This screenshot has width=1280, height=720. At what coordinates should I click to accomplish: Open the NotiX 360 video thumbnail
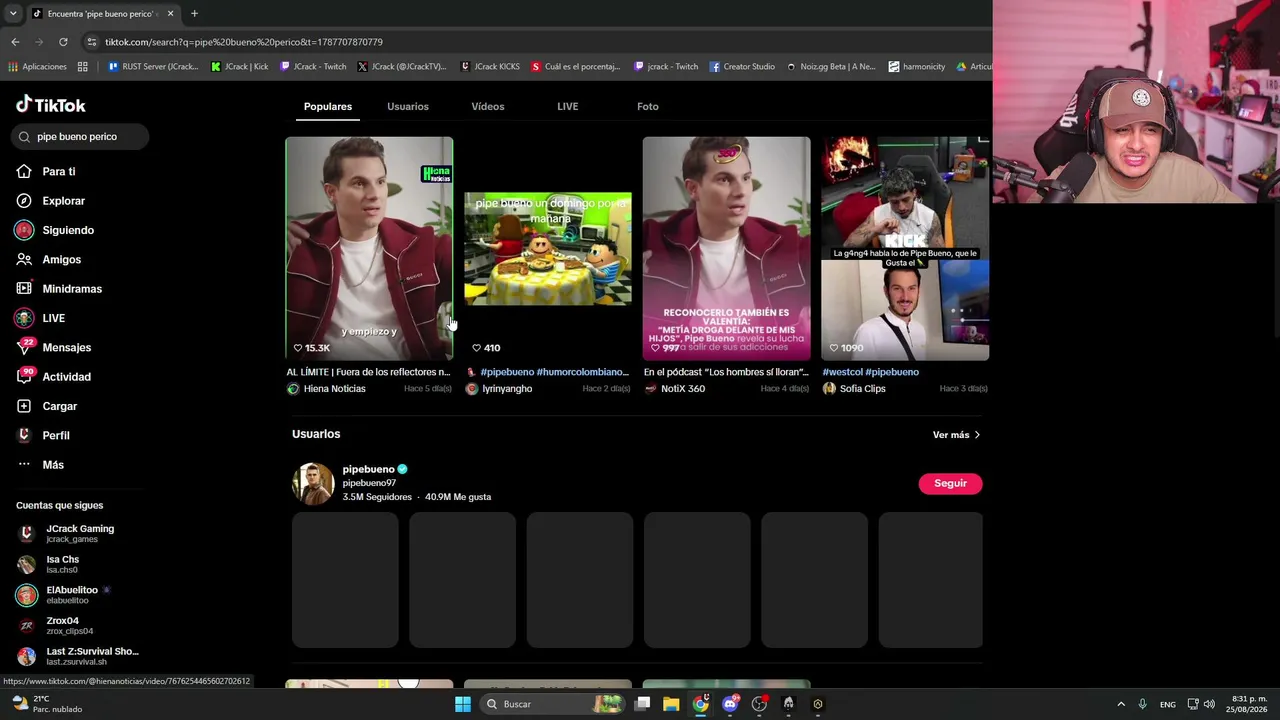click(727, 248)
